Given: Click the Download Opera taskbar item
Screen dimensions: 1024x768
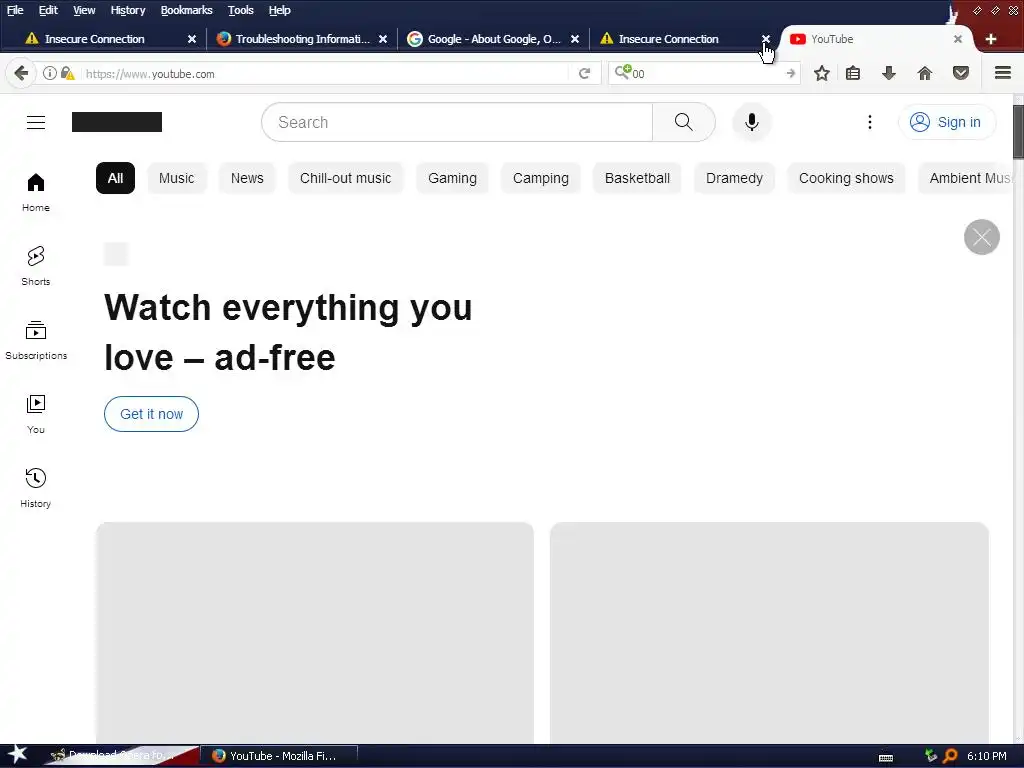Looking at the screenshot, I should tap(121, 756).
